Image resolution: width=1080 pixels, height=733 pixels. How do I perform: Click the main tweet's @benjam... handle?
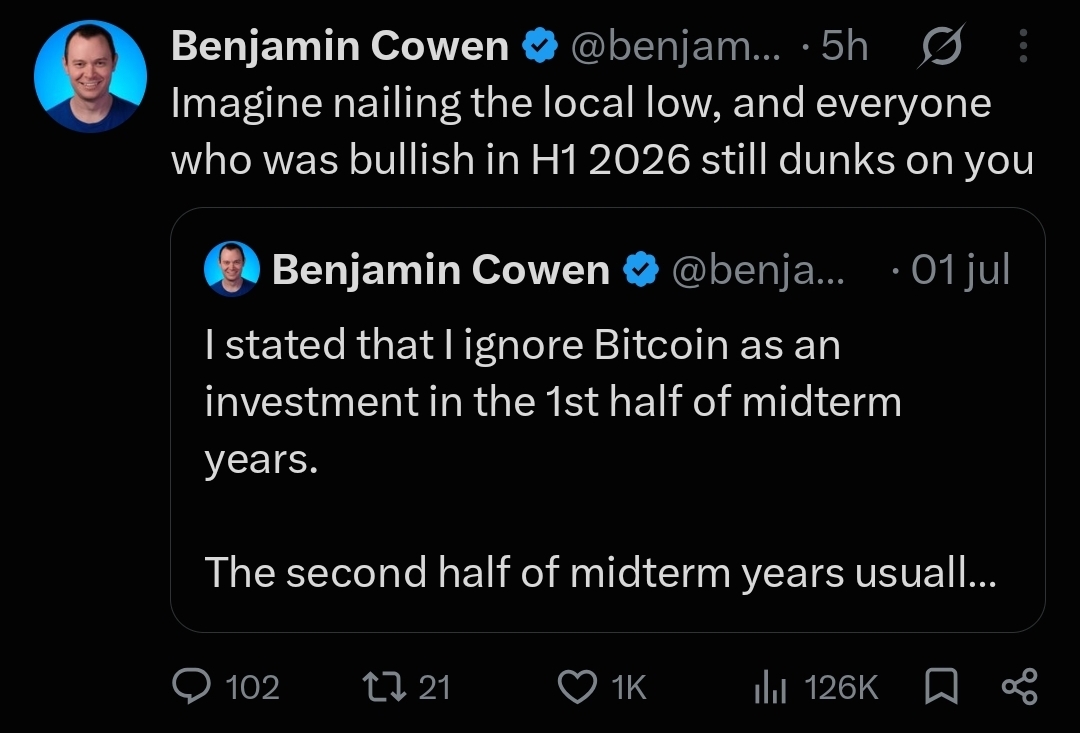click(x=676, y=47)
